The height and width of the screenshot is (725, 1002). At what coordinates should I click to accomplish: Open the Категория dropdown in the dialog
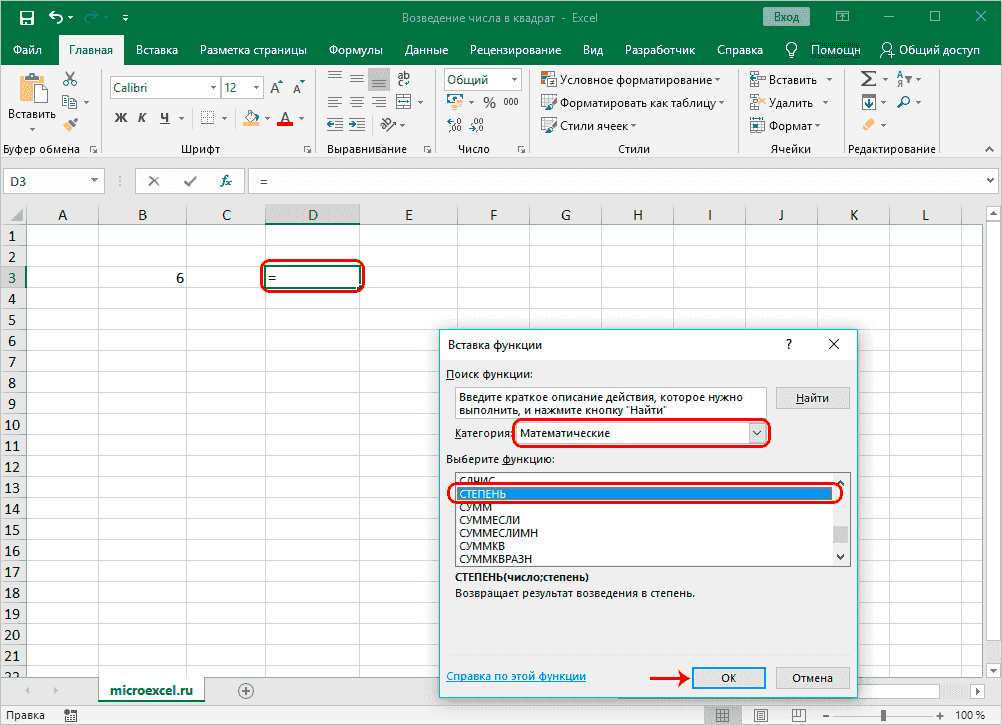[x=757, y=433]
